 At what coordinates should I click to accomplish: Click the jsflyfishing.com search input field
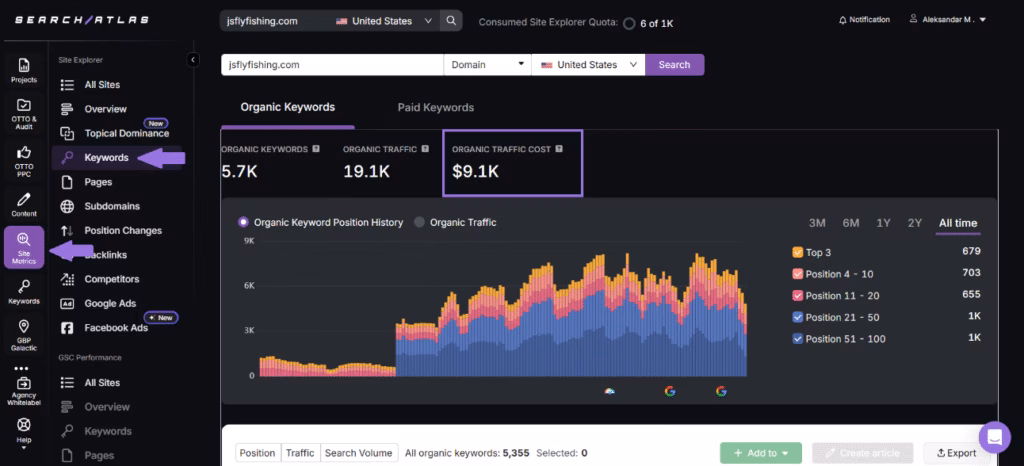[331, 65]
